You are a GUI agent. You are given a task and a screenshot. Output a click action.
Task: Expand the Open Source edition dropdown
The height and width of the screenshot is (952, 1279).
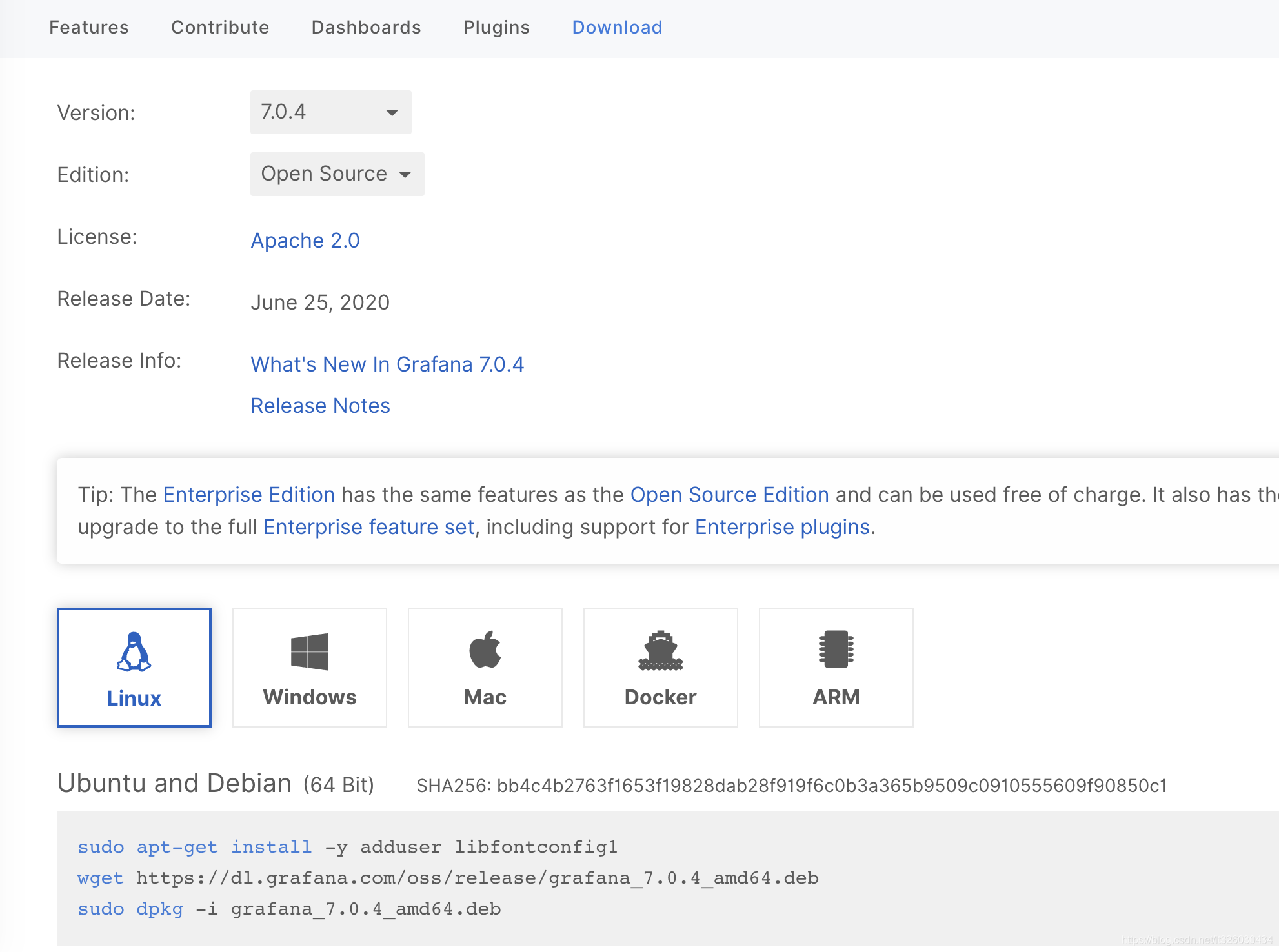click(336, 174)
